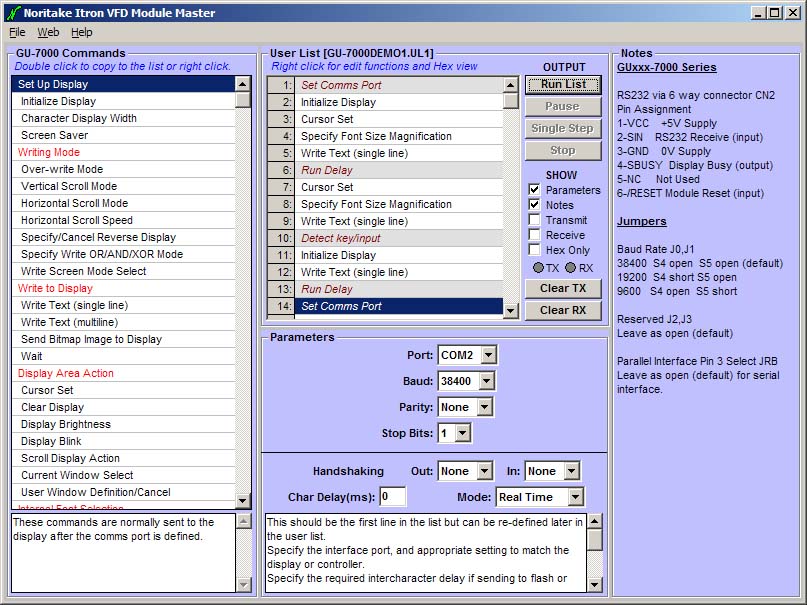Screen dimensions: 807x605
Task: Open the Web menu
Action: click(48, 32)
